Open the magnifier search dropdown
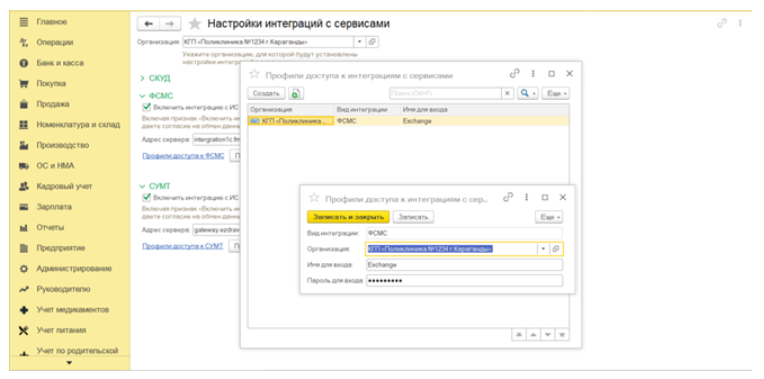764x379 pixels. 527,93
